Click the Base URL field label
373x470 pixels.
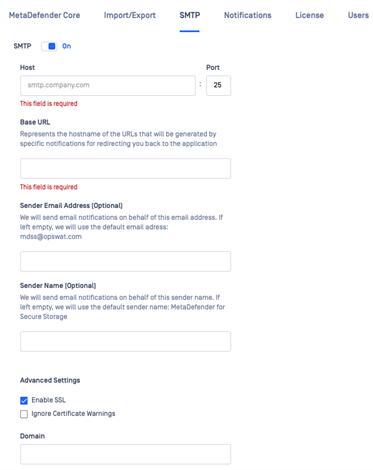[x=35, y=122]
